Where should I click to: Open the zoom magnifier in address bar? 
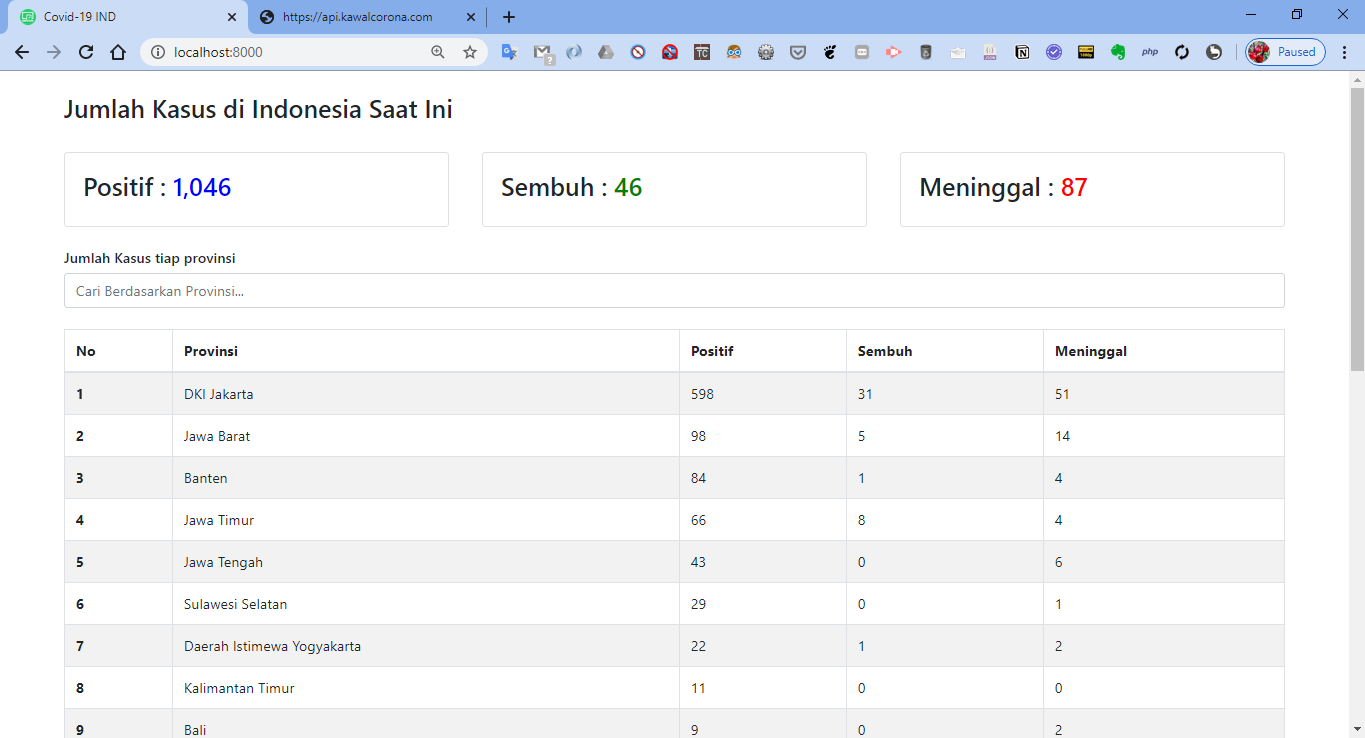click(438, 52)
